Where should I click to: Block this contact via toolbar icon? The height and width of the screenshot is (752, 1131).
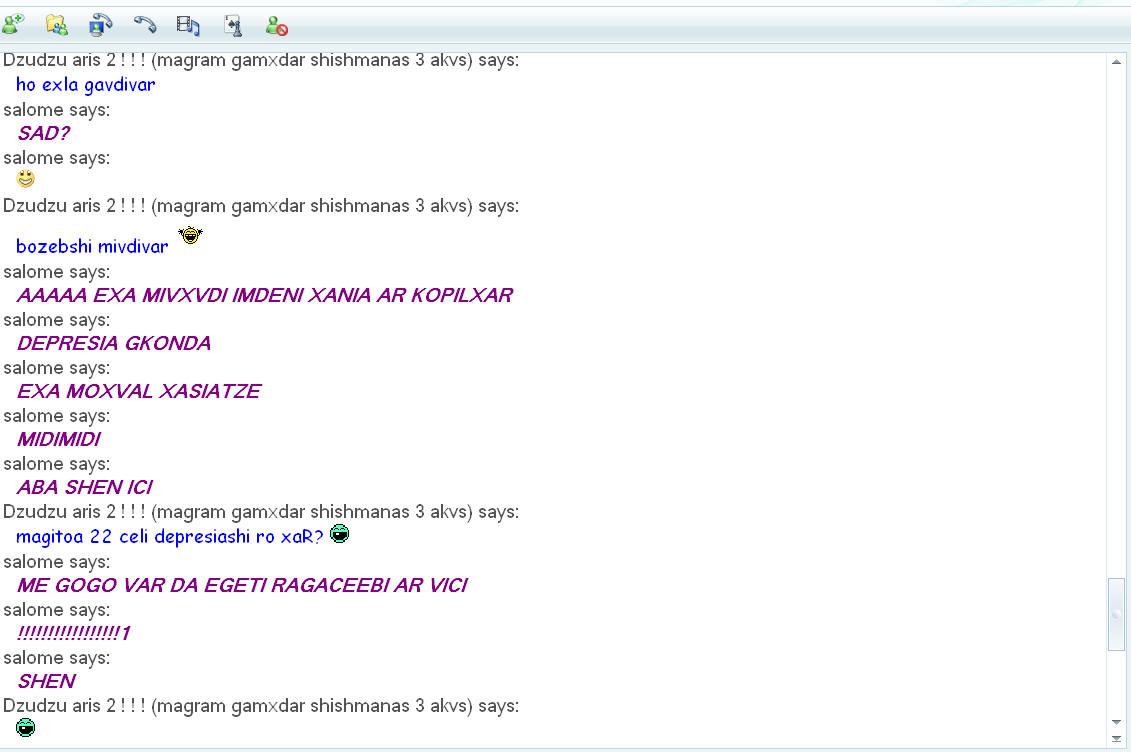tap(276, 26)
